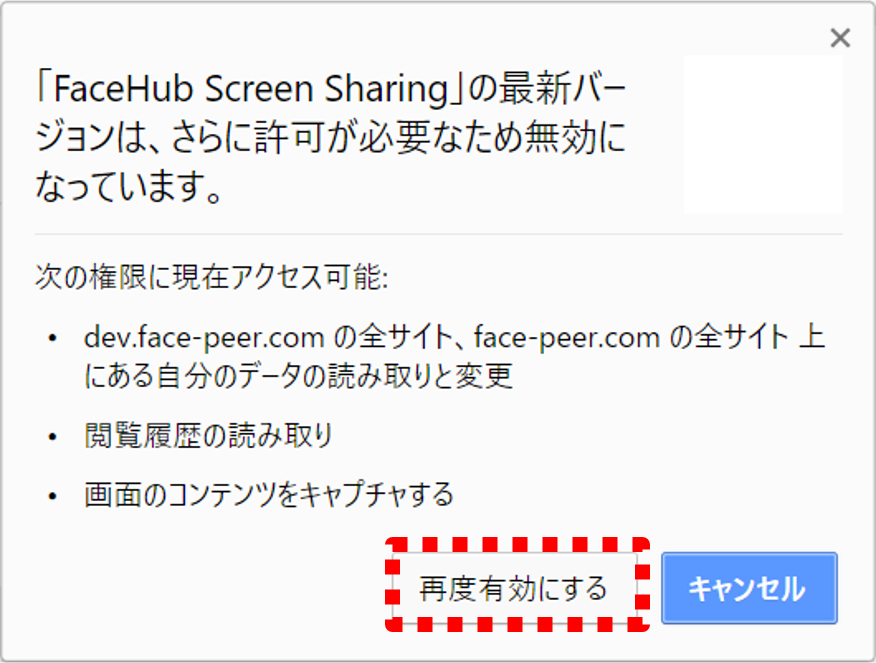The height and width of the screenshot is (663, 876).
Task: Click the 再度有効にする button
Action: click(x=515, y=588)
